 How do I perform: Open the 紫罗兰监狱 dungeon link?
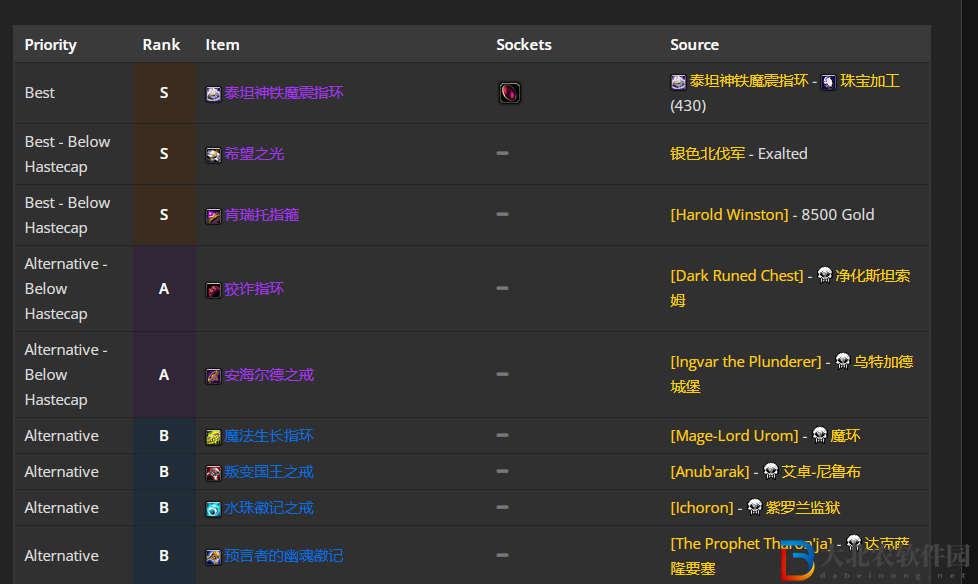point(802,508)
